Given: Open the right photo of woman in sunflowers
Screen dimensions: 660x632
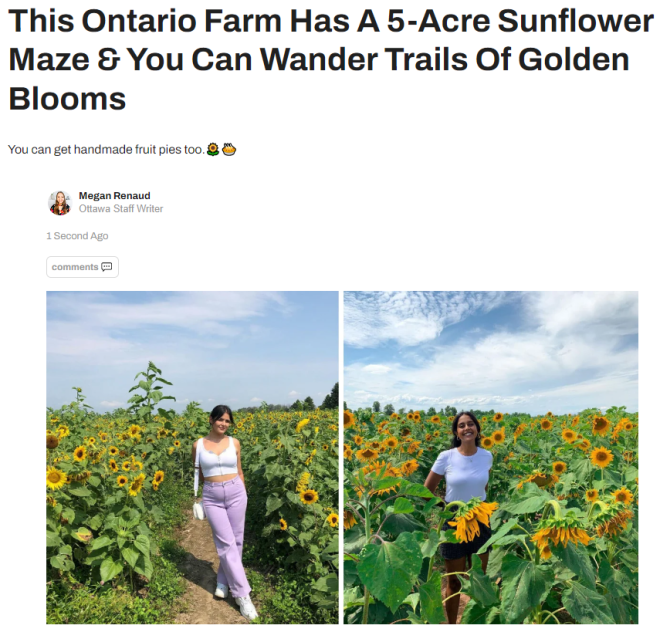Looking at the screenshot, I should [x=491, y=457].
